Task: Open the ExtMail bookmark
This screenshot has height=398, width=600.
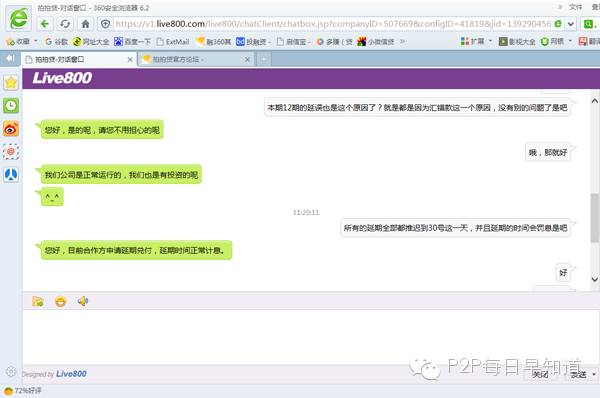Action: click(173, 41)
